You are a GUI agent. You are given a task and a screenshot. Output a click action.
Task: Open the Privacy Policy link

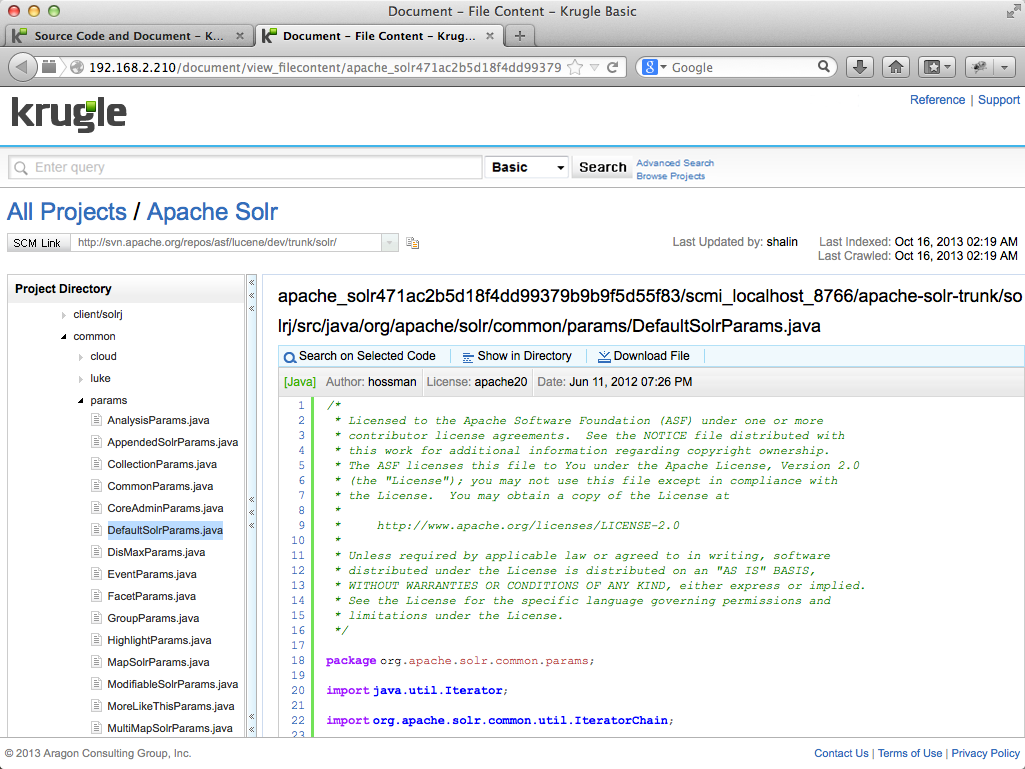tap(985, 753)
